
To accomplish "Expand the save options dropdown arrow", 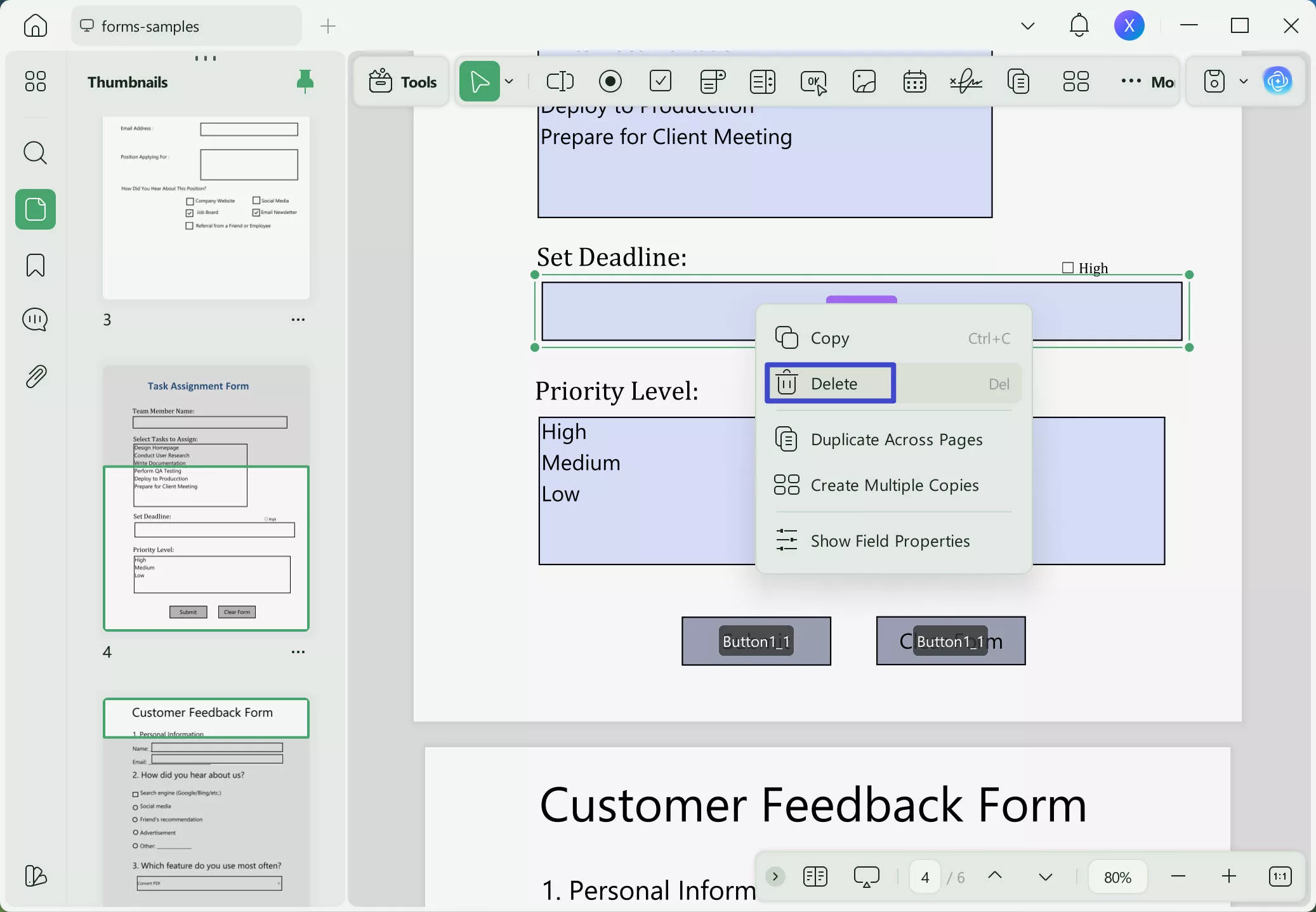I will (1244, 81).
